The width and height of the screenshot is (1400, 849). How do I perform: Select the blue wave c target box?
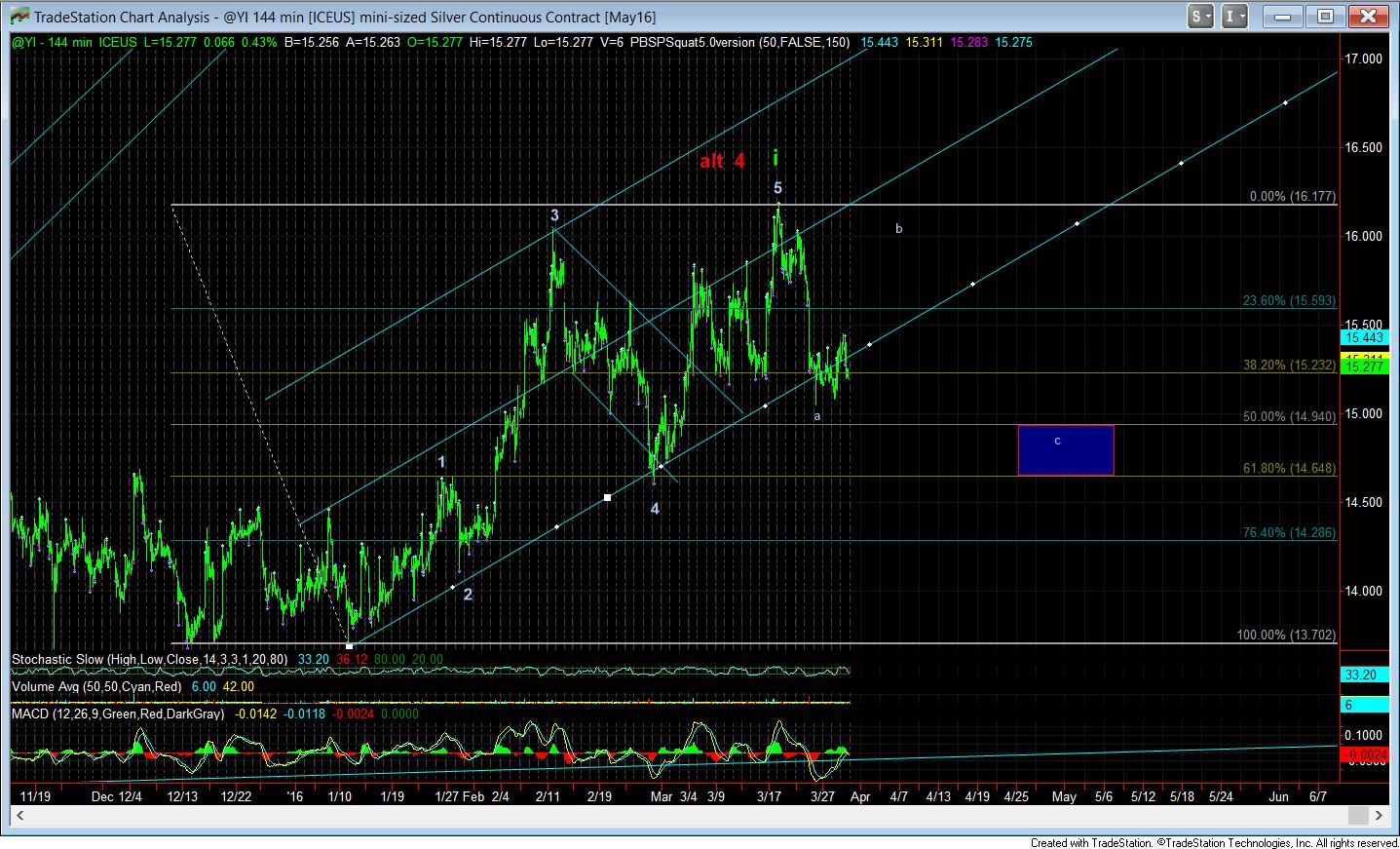click(x=1065, y=450)
